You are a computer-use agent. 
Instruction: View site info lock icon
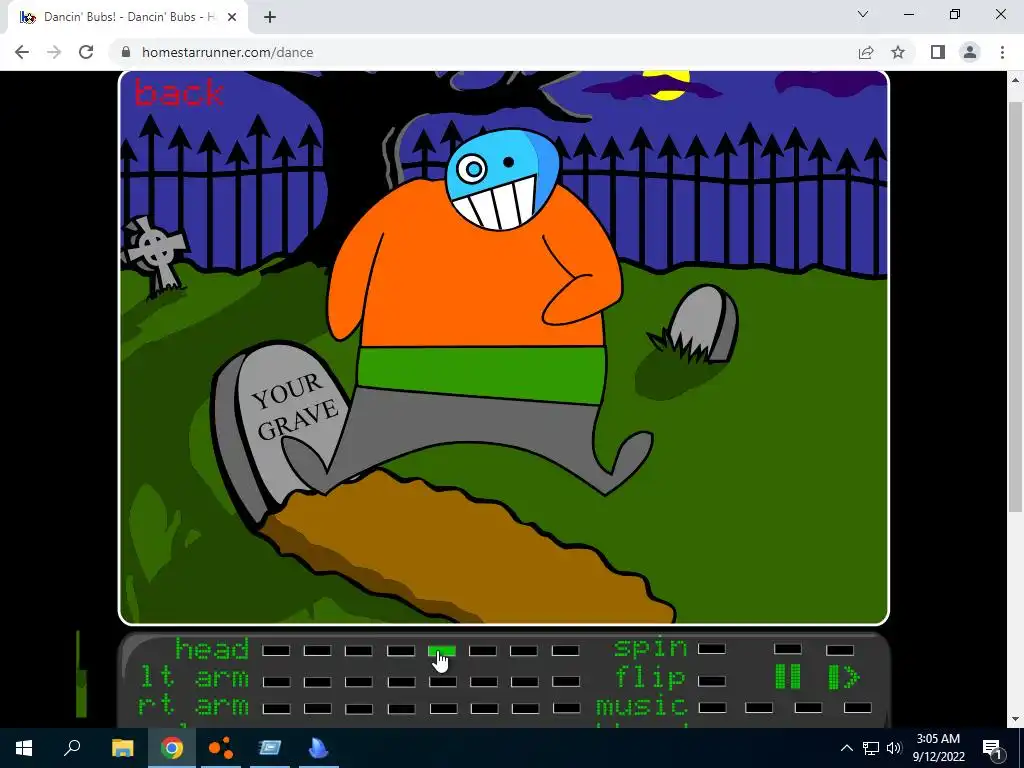pyautogui.click(x=126, y=52)
